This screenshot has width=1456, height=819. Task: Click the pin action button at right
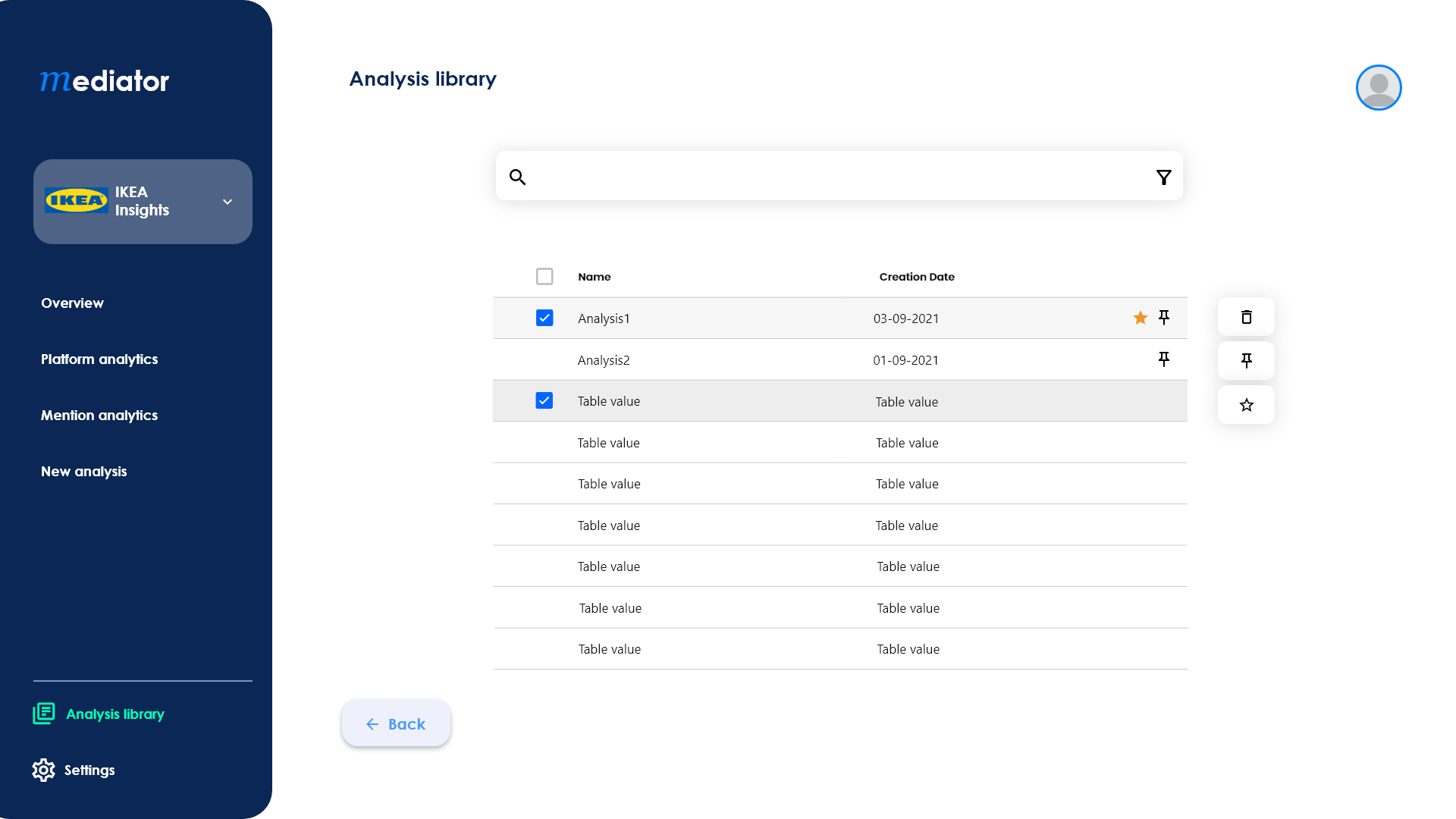point(1246,360)
